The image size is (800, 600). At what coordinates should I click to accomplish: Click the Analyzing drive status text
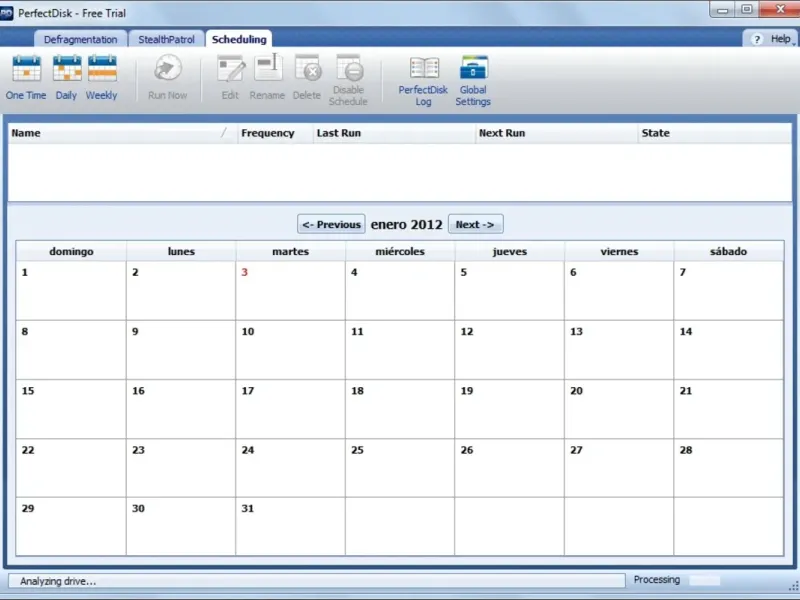tap(58, 581)
